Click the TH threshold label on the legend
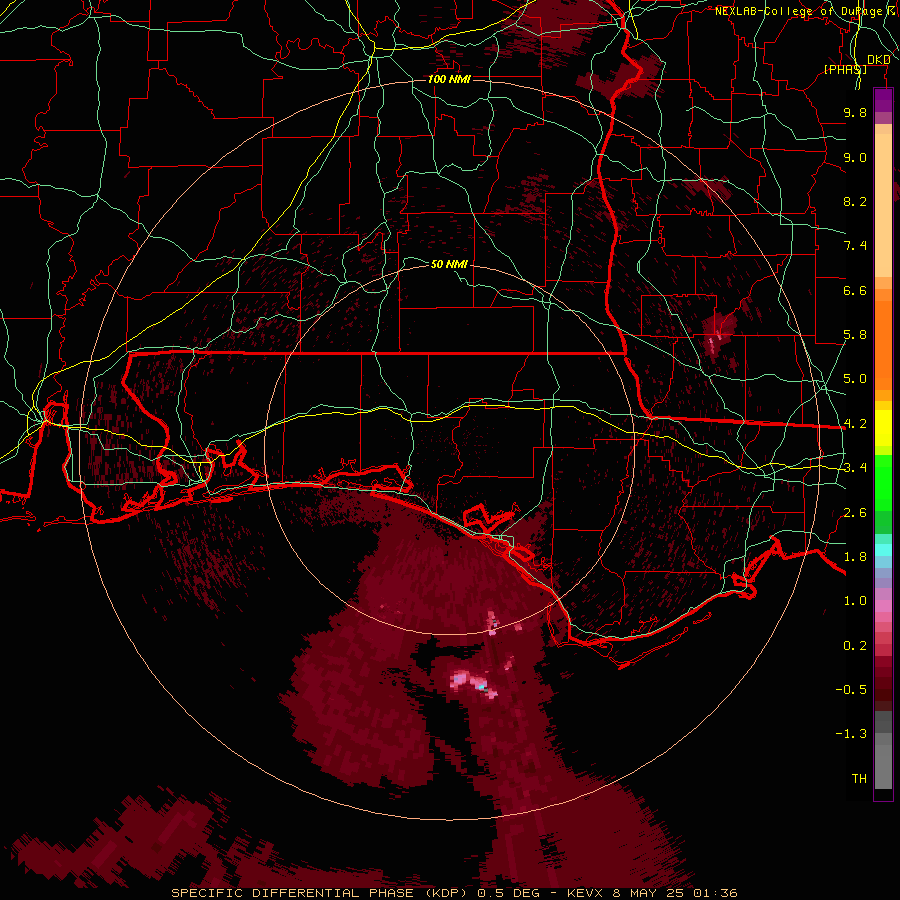 point(859,779)
